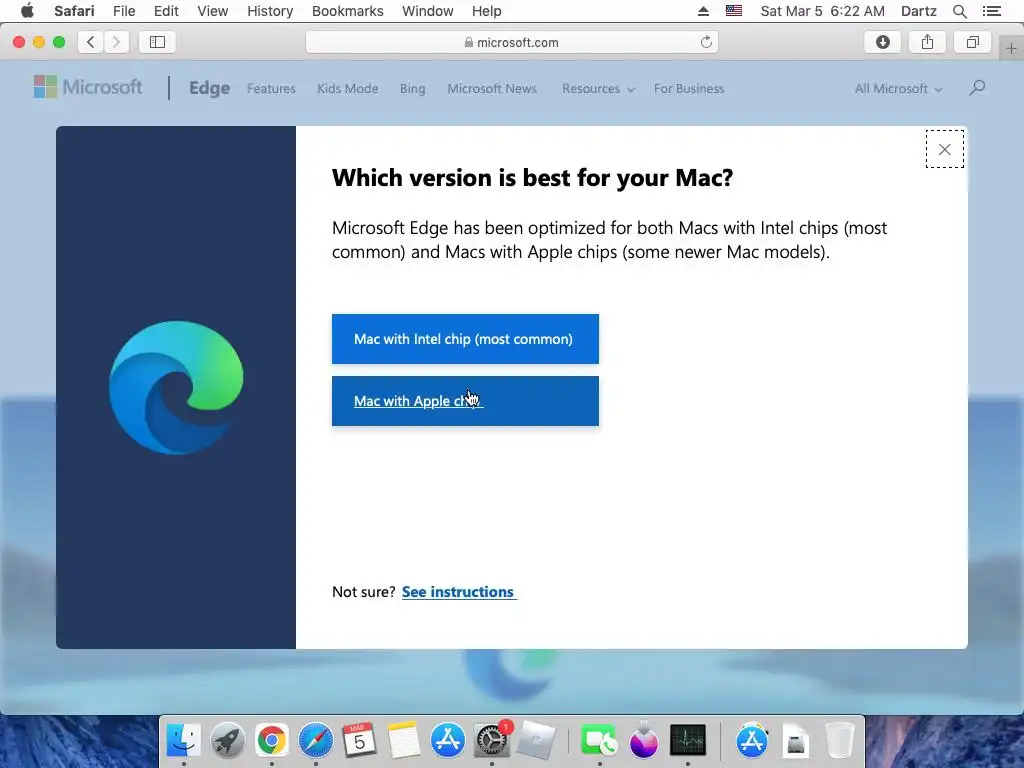This screenshot has height=768, width=1024.
Task: Open For Business page
Action: click(689, 88)
